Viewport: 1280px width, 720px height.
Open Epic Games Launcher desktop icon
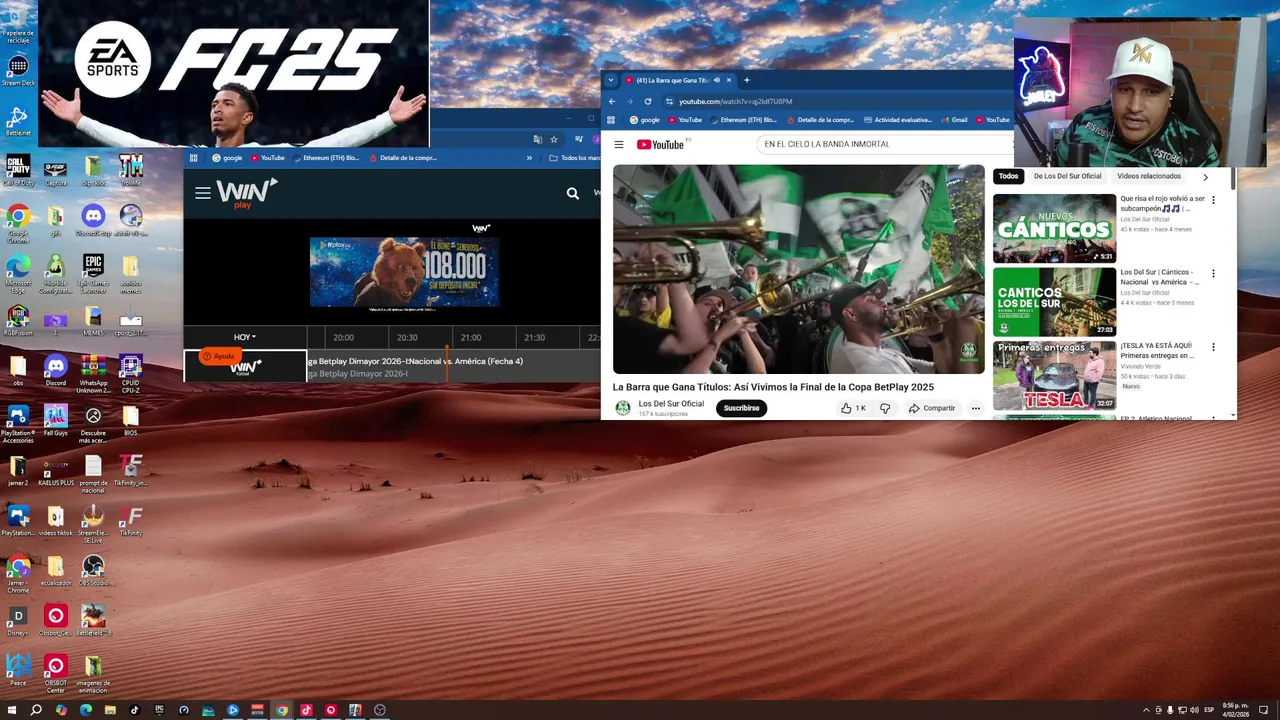point(93,272)
